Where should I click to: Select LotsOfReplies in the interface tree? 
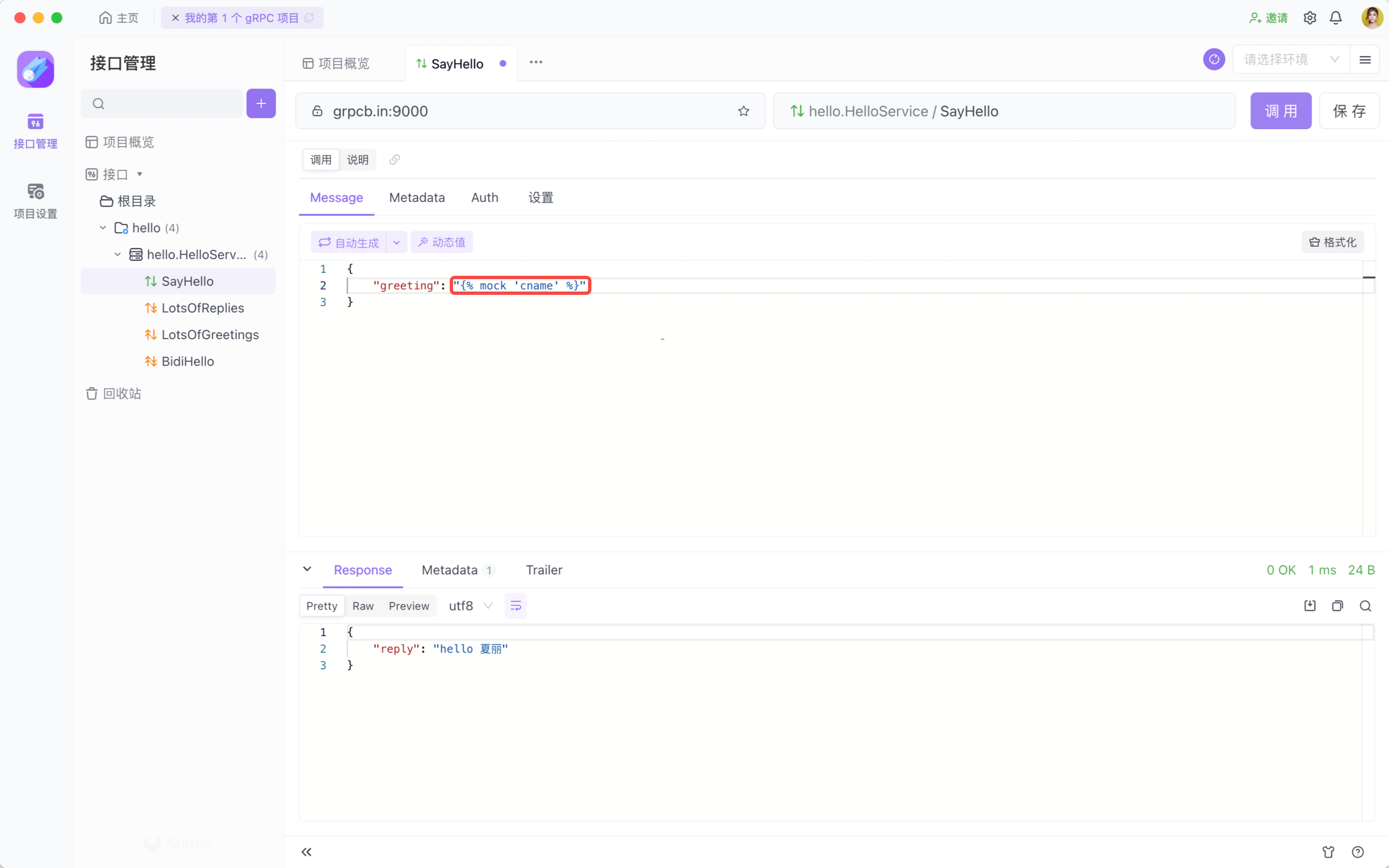[203, 308]
